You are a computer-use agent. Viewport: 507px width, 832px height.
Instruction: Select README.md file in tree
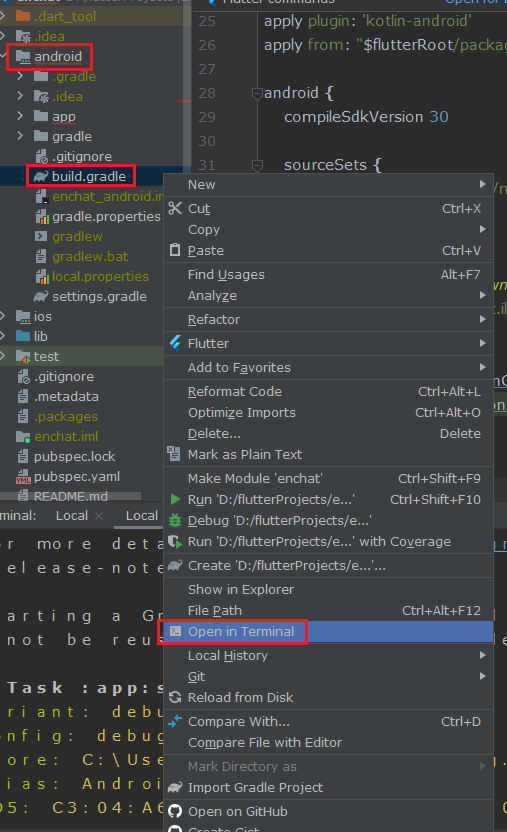pyautogui.click(x=71, y=496)
